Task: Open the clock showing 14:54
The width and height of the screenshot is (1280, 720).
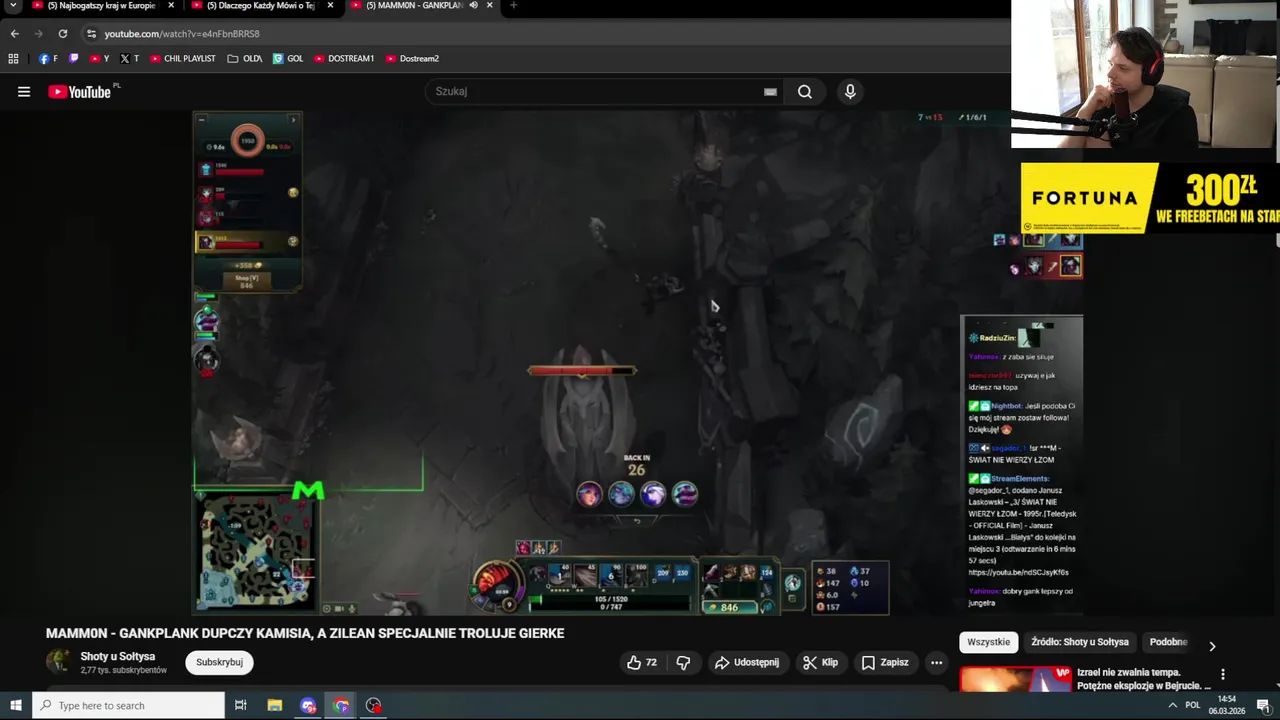Action: click(1226, 706)
